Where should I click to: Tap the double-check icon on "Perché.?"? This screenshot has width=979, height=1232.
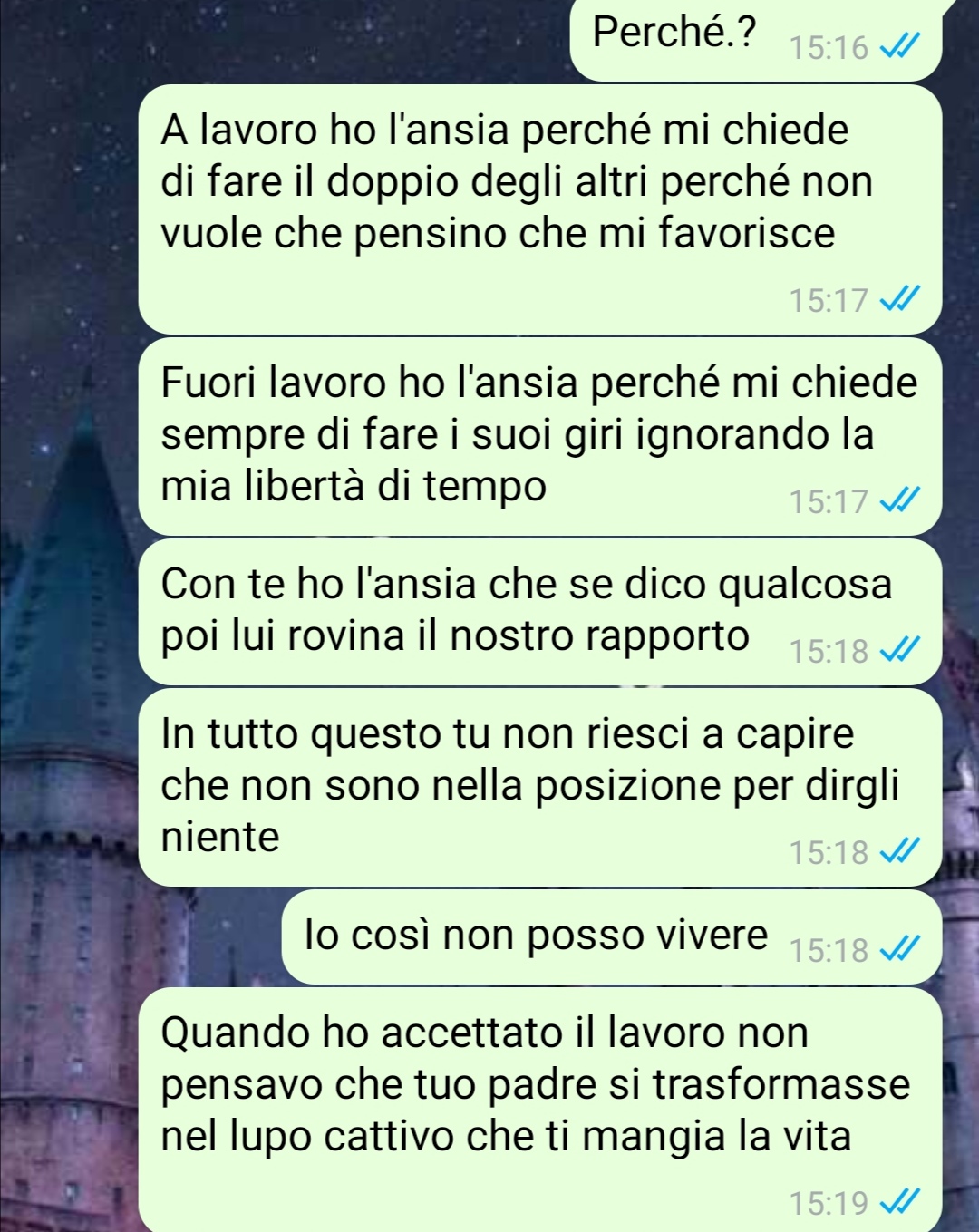tap(901, 47)
